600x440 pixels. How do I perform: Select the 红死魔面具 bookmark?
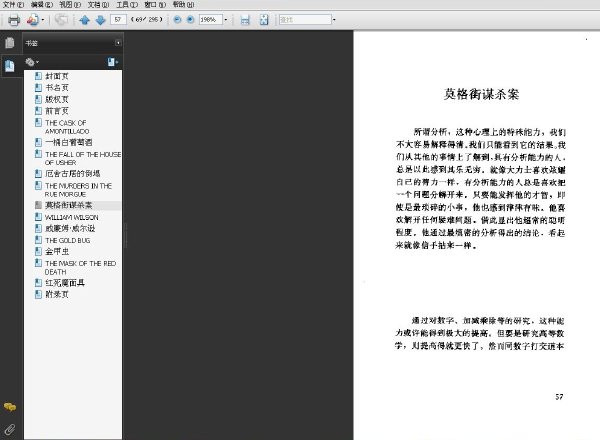click(65, 283)
